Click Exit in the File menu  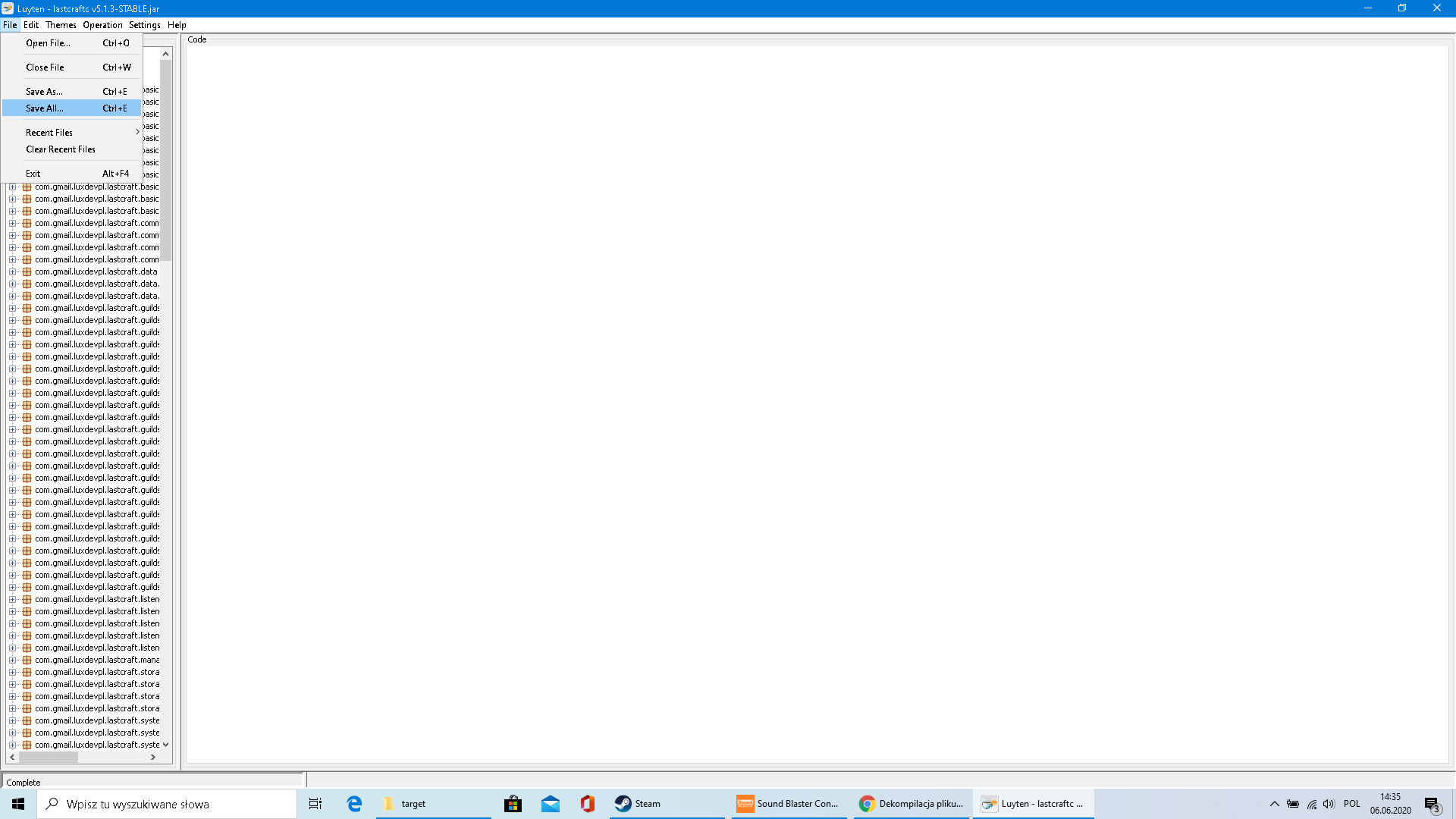click(33, 174)
